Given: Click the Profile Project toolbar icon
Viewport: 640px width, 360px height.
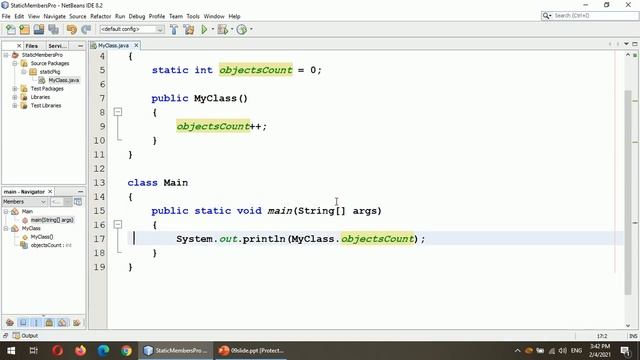Looking at the screenshot, I should tap(242, 29).
